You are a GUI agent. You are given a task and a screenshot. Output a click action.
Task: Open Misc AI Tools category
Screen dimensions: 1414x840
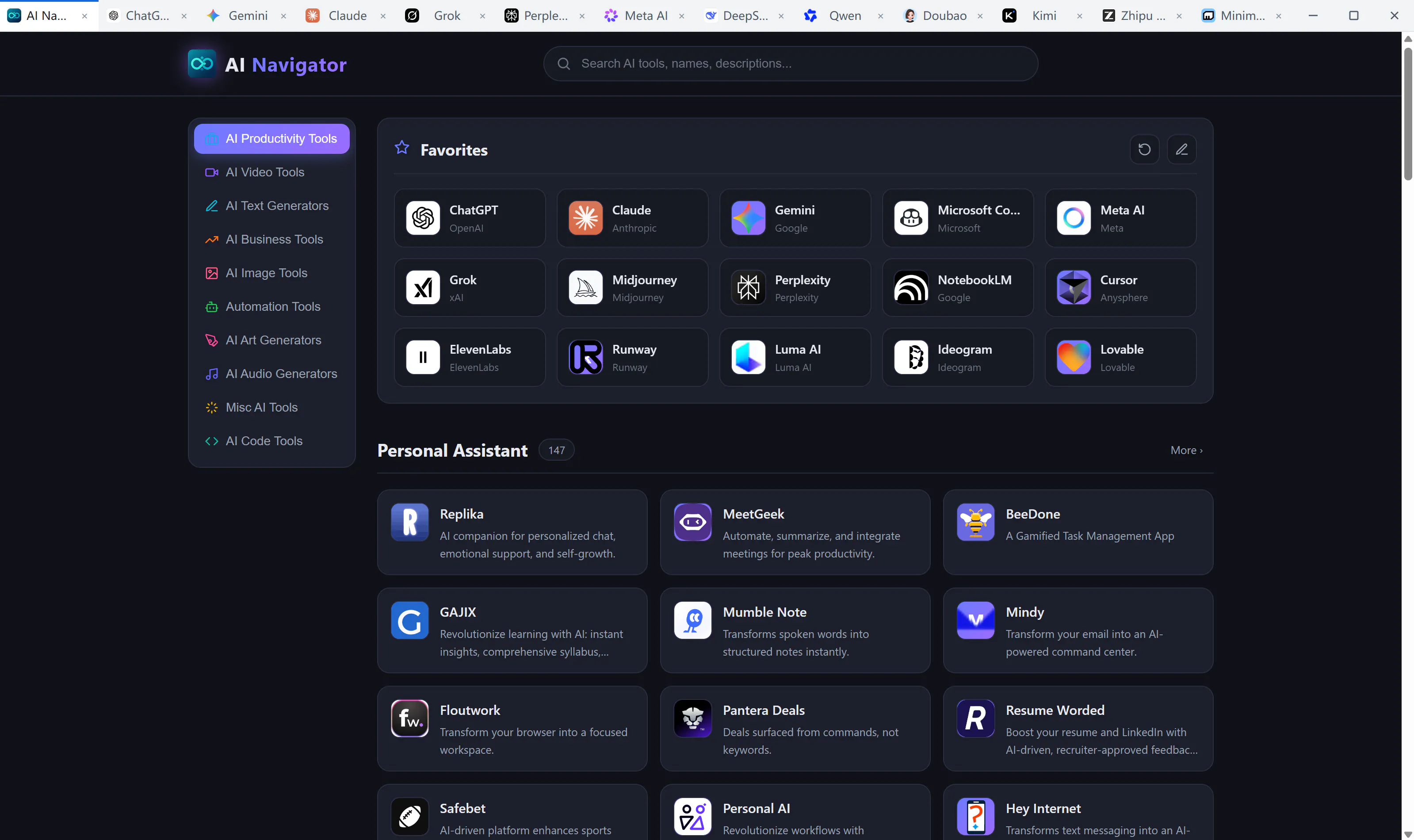click(x=272, y=408)
